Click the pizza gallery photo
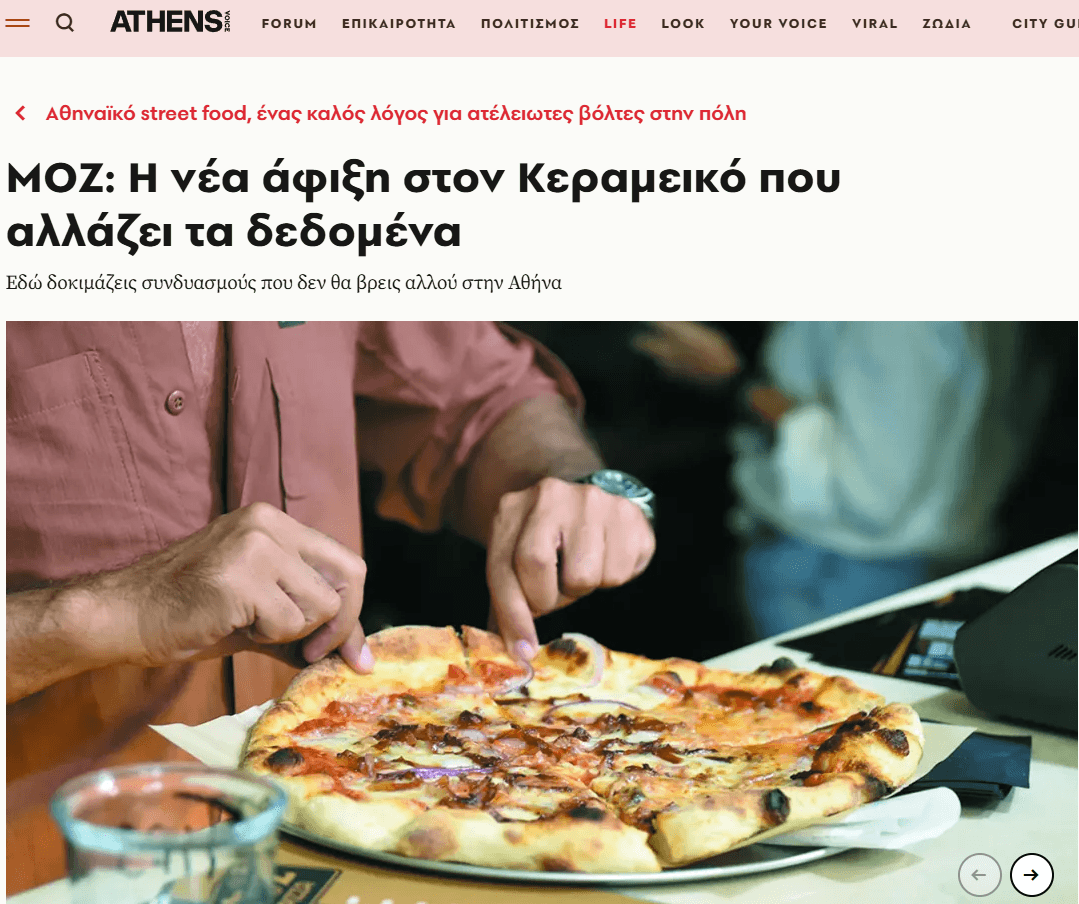 point(542,612)
